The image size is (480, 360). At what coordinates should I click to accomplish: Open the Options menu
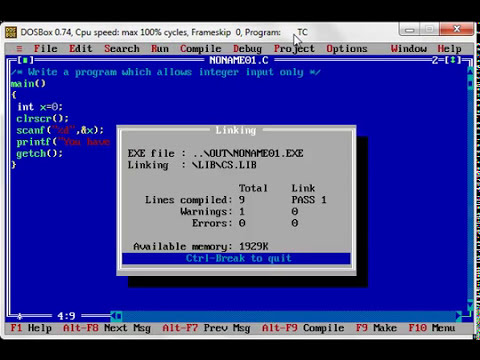(x=347, y=49)
